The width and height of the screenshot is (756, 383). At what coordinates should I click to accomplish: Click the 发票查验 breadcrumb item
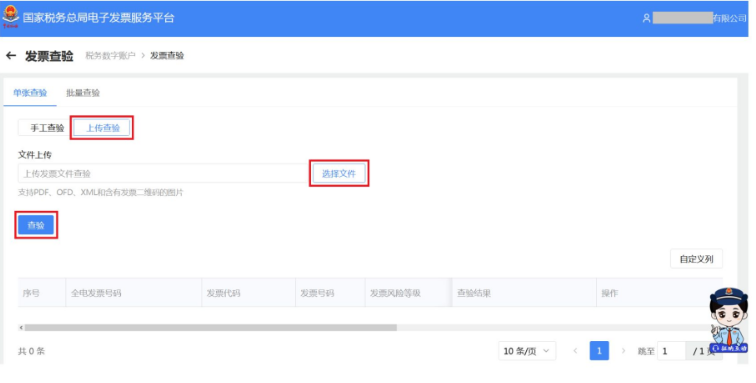(x=167, y=56)
